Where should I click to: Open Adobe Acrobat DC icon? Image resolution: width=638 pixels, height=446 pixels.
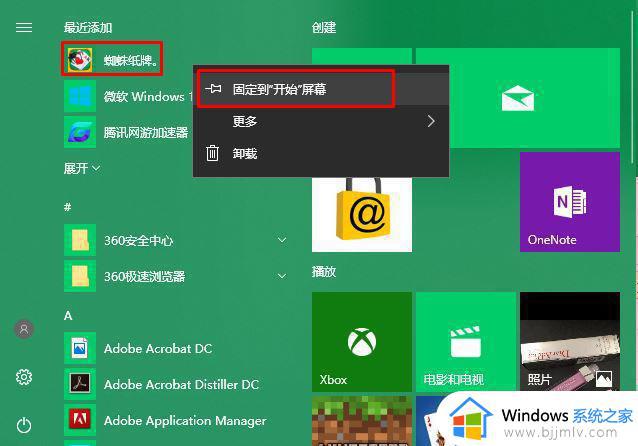tap(80, 348)
